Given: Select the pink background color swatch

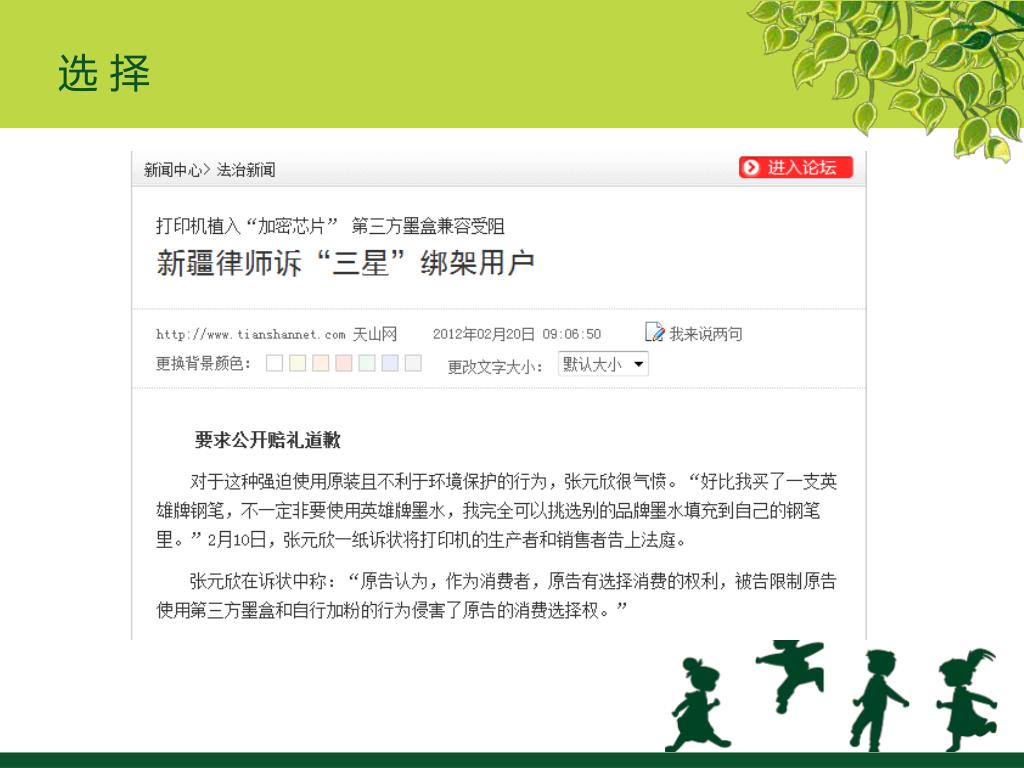Looking at the screenshot, I should click(x=344, y=363).
